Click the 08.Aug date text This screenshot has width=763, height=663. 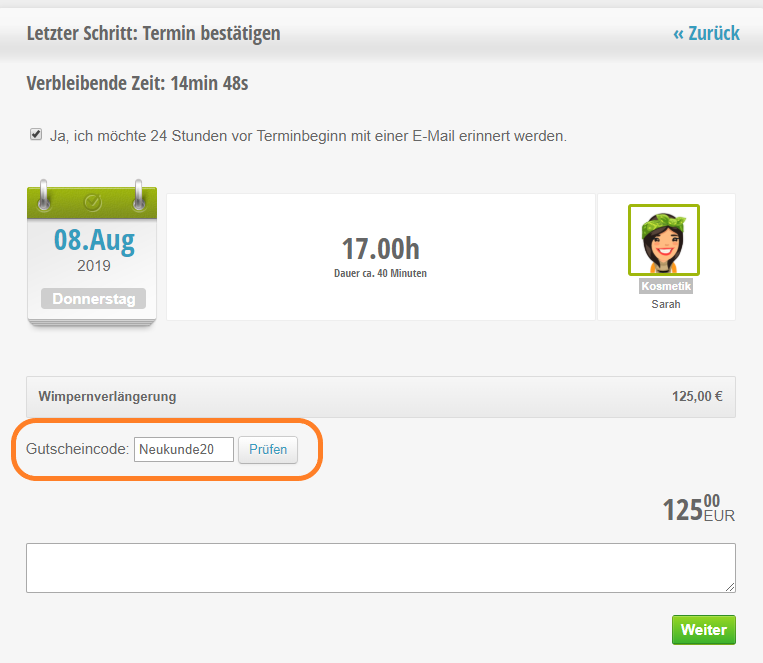(94, 240)
